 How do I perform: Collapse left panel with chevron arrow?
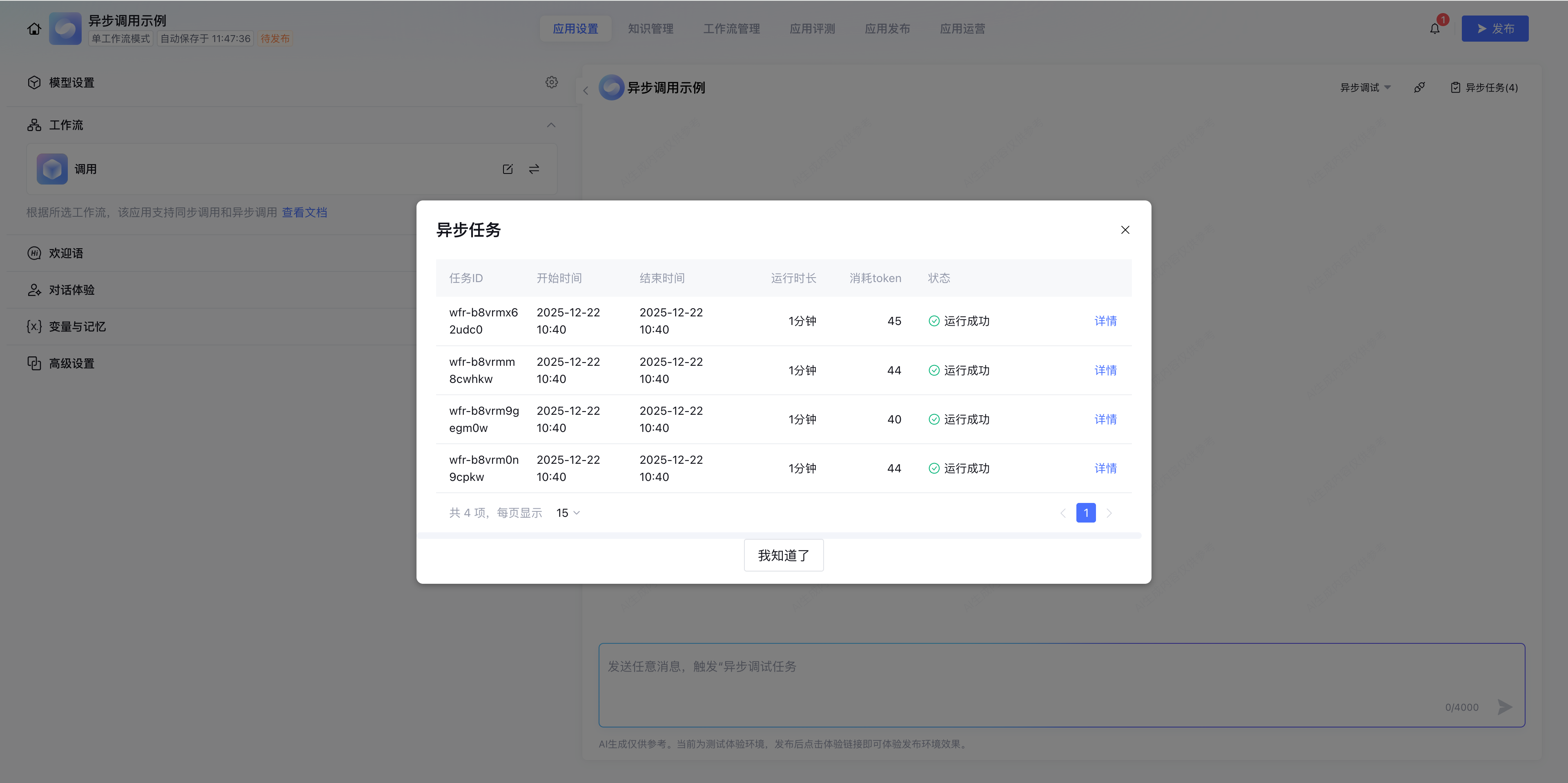pyautogui.click(x=586, y=91)
